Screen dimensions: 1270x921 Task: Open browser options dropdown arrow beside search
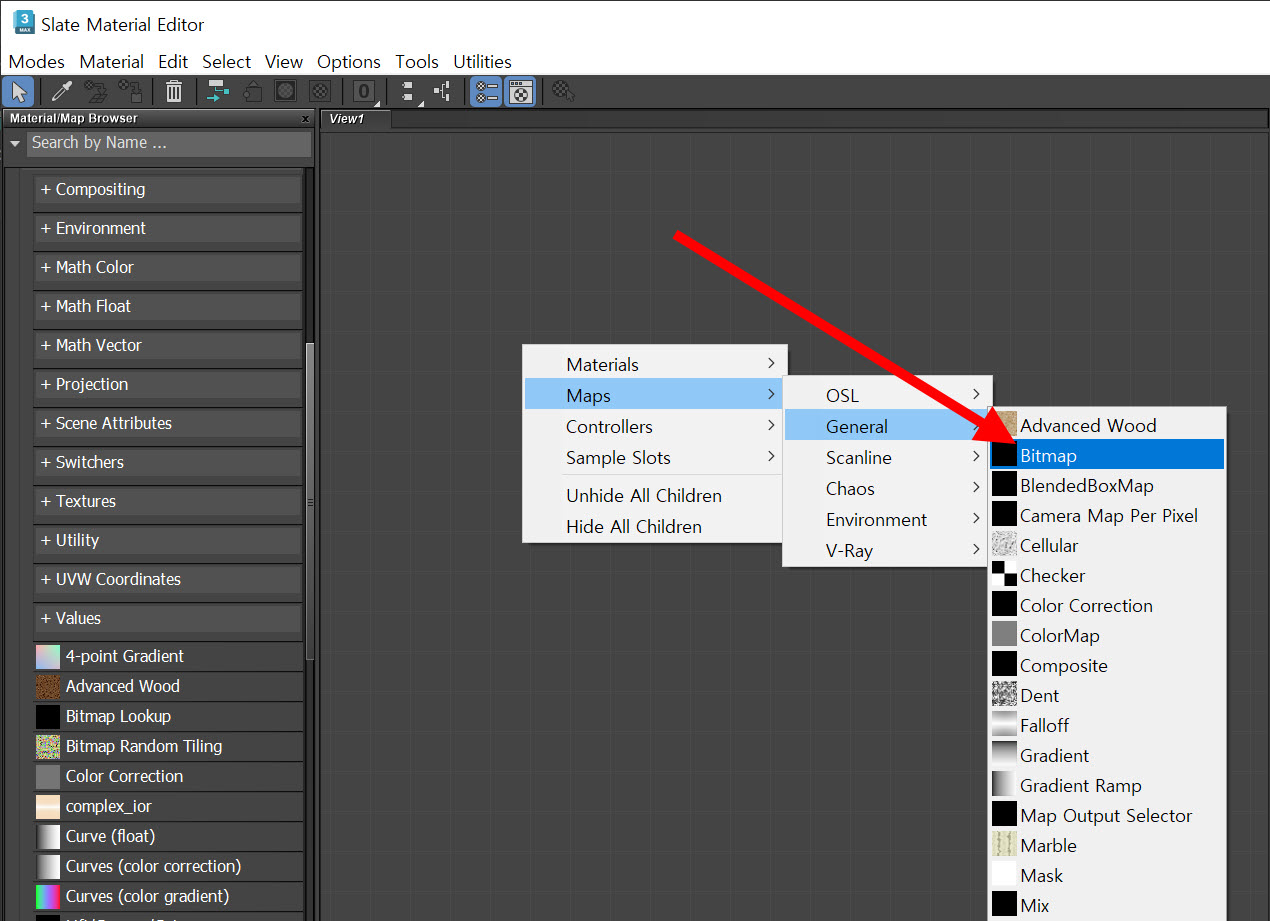coord(14,144)
